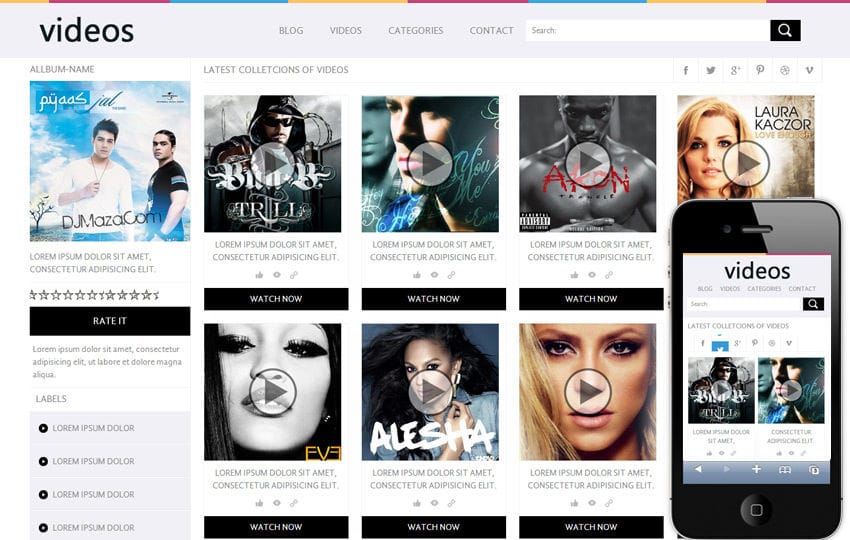The width and height of the screenshot is (850, 540).
Task: Watch Now under Akon video
Action: [591, 299]
